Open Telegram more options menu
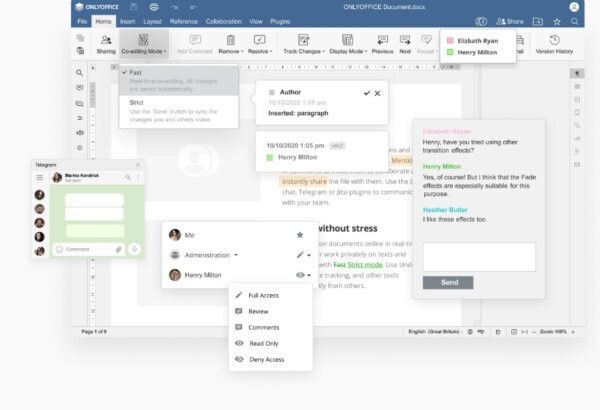The height and width of the screenshot is (410, 600). point(138,177)
